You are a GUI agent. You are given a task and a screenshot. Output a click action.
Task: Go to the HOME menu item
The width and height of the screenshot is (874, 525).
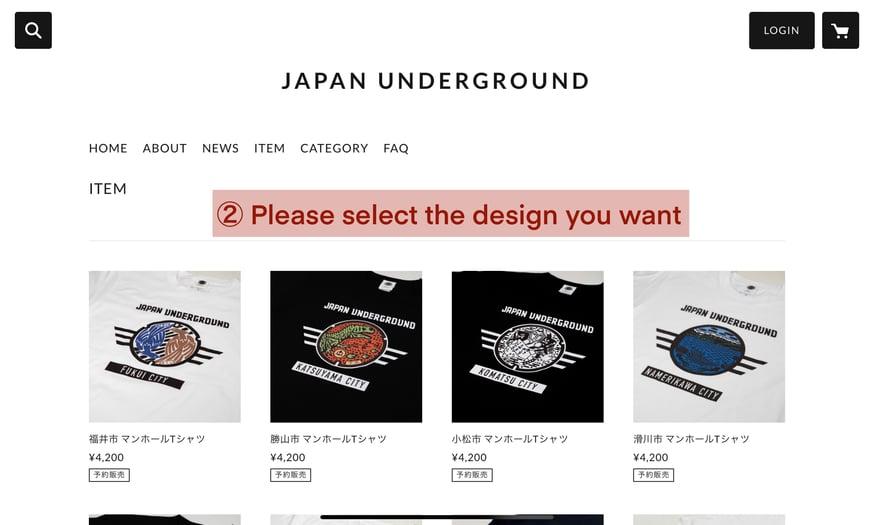click(108, 148)
